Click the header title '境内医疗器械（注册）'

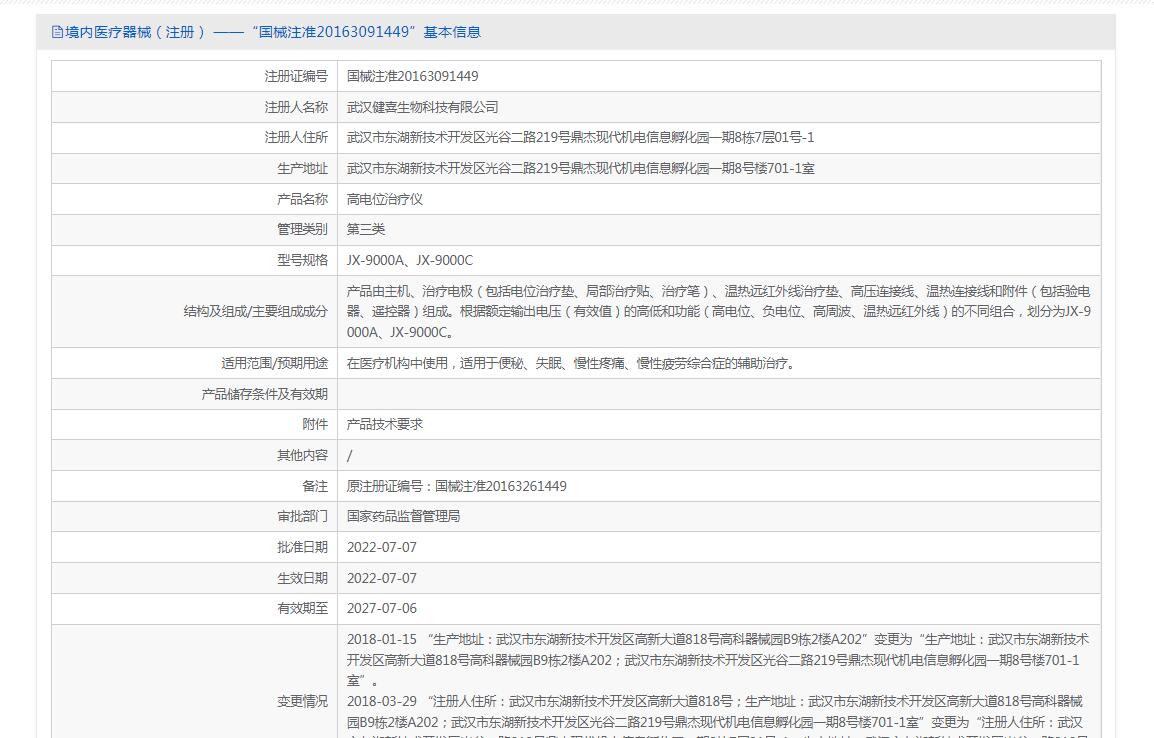(135, 32)
